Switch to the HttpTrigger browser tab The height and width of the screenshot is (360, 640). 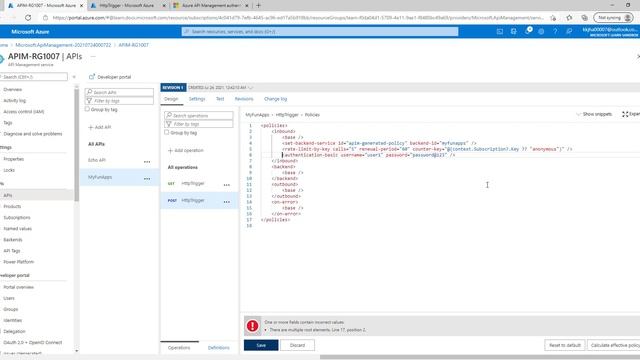127,6
